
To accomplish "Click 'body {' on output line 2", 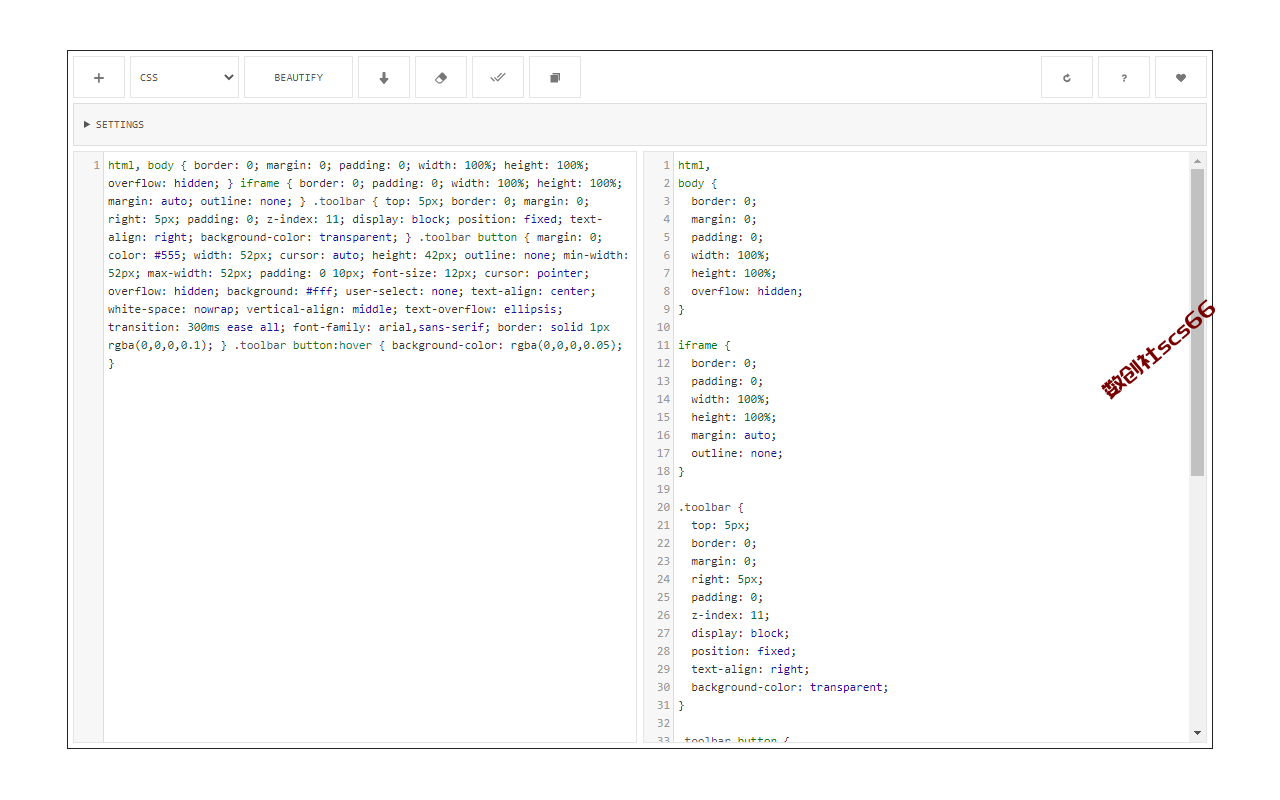I will click(x=697, y=183).
